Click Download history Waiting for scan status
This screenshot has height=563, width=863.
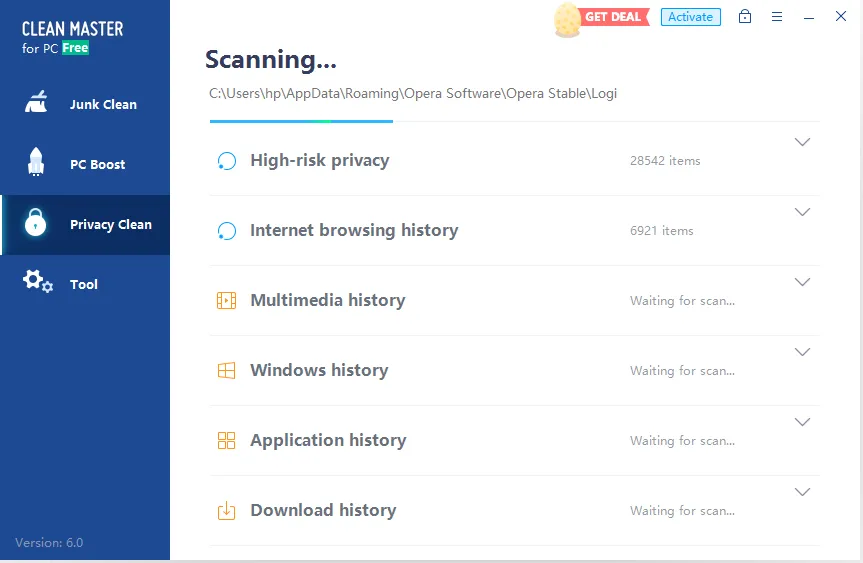(682, 510)
